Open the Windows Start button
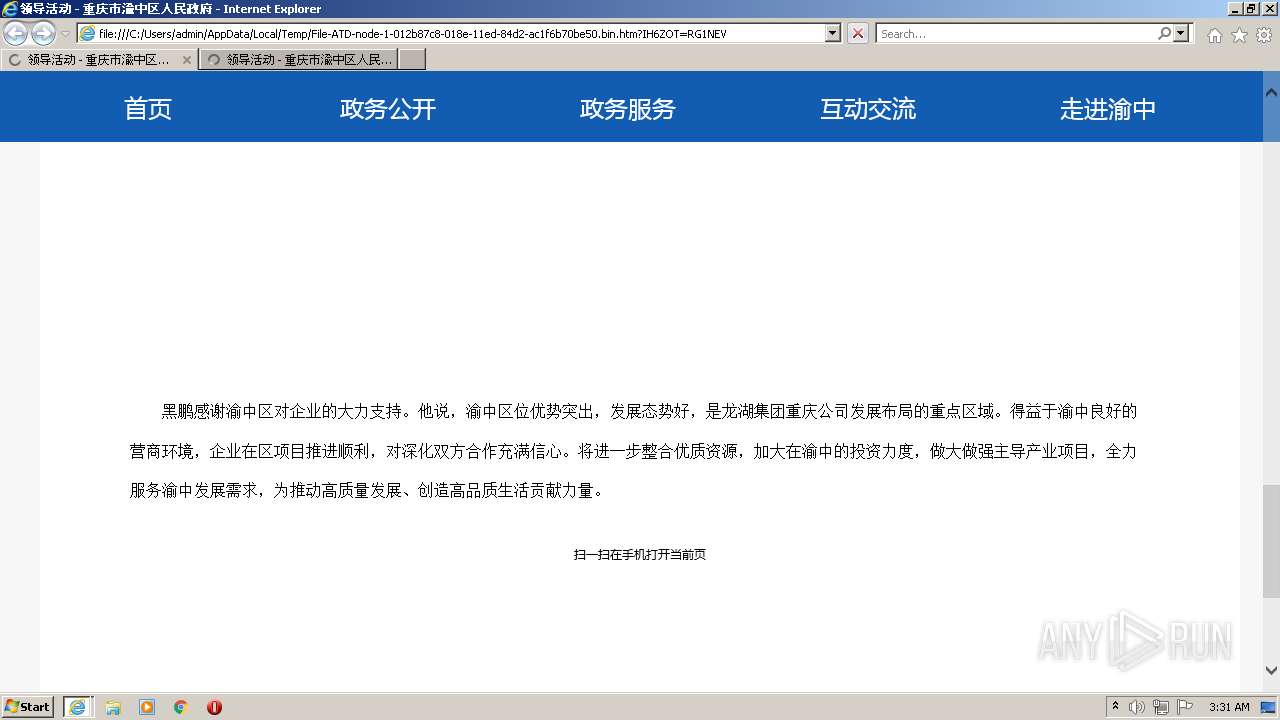Screen dimensions: 1280x720 pos(27,707)
